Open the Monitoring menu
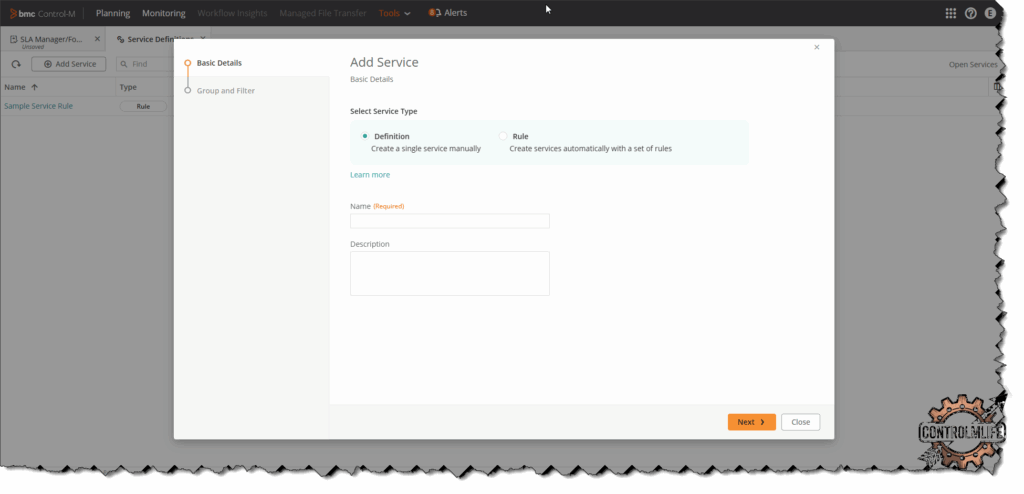1024x494 pixels. coord(164,13)
